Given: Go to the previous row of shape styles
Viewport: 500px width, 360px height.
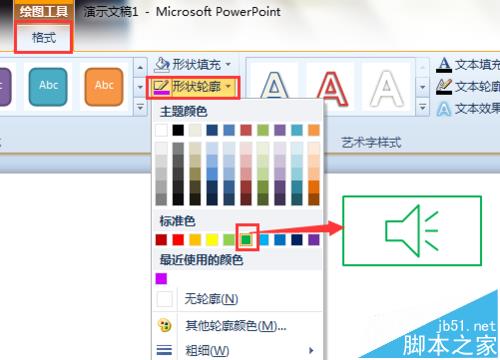Looking at the screenshot, I should [x=140, y=67].
